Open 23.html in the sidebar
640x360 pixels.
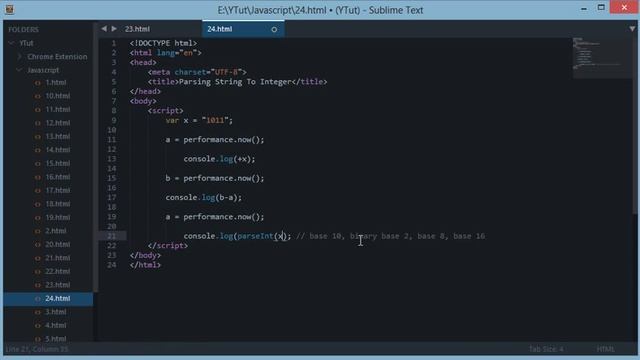[x=58, y=284]
